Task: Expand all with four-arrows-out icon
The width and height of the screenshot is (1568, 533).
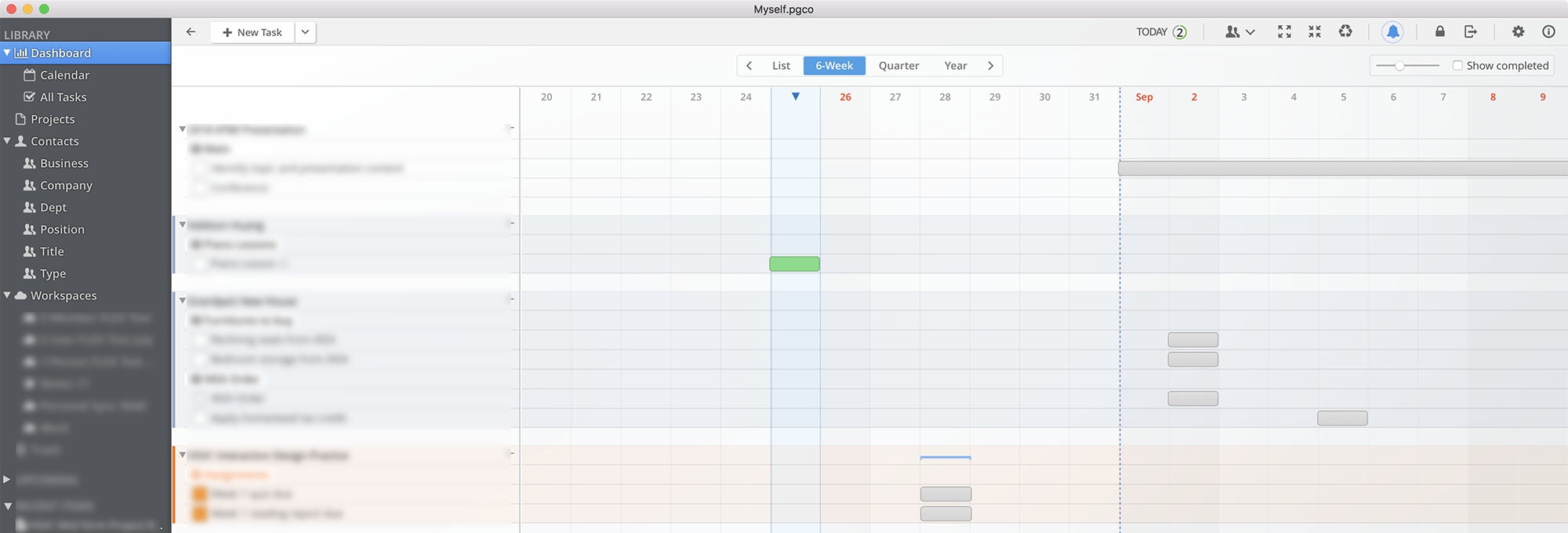Action: coord(1284,32)
